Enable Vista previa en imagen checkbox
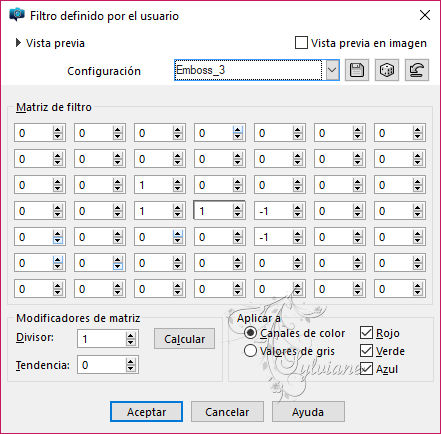 point(301,43)
